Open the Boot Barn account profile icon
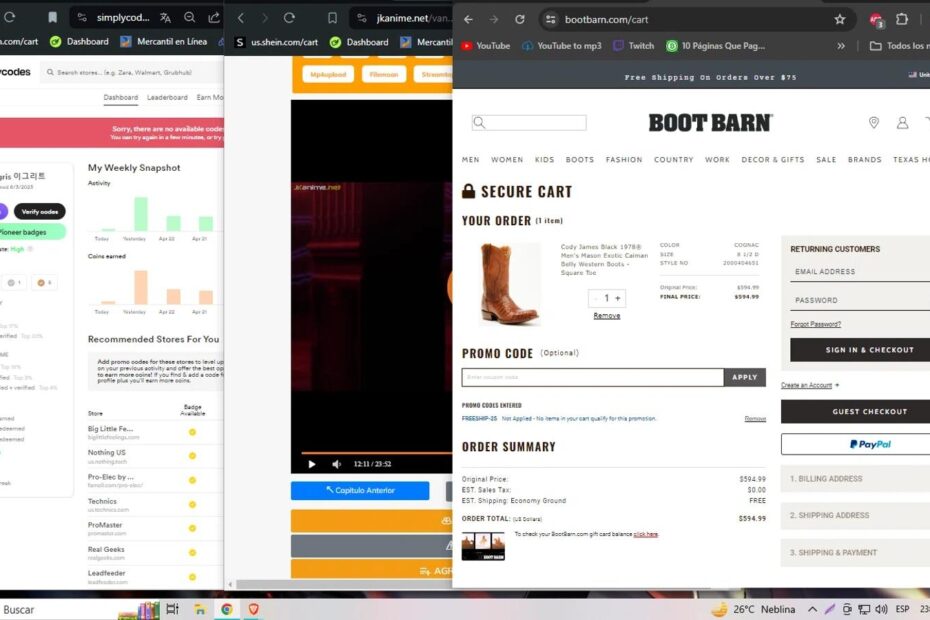Viewport: 930px width, 620px height. [x=902, y=123]
